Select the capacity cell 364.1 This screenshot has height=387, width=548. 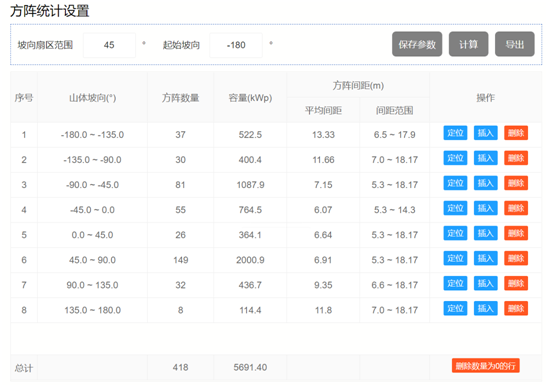(x=250, y=235)
